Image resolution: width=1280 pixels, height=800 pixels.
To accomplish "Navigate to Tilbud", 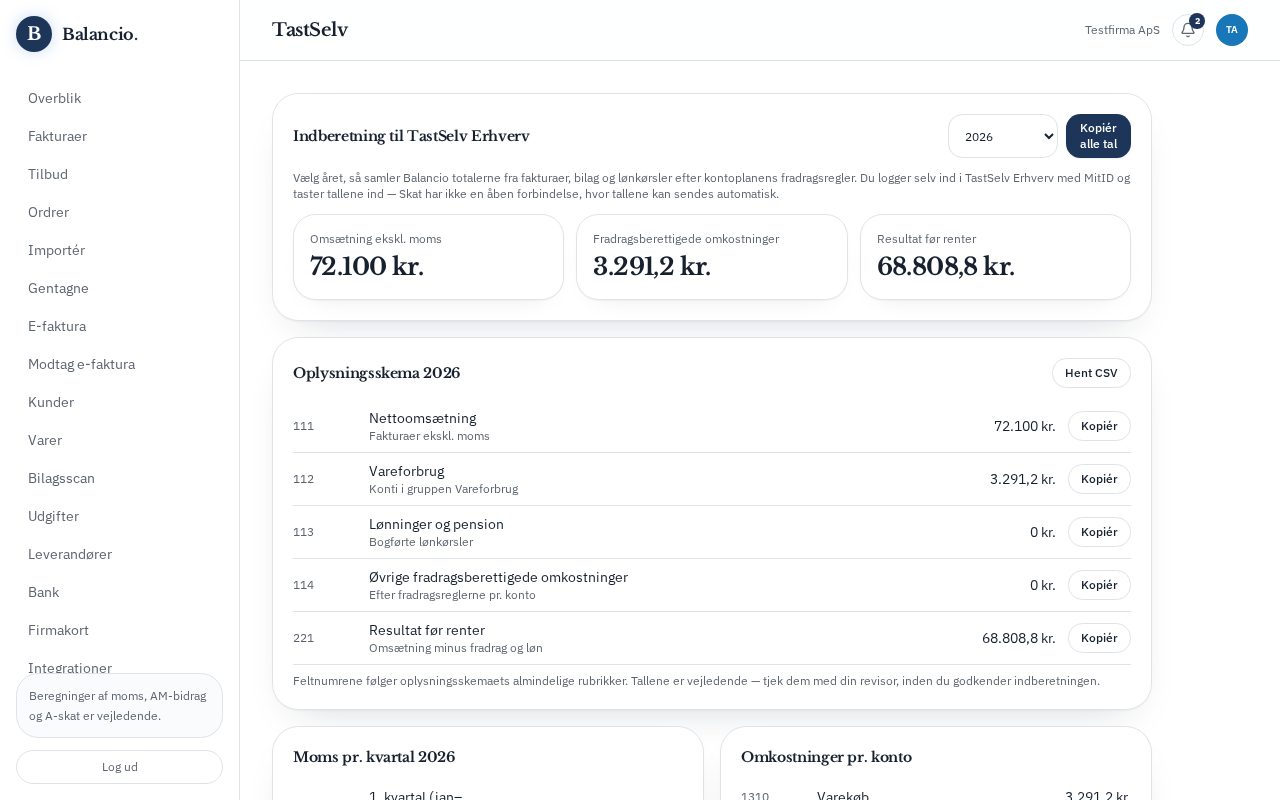I will coord(120,174).
